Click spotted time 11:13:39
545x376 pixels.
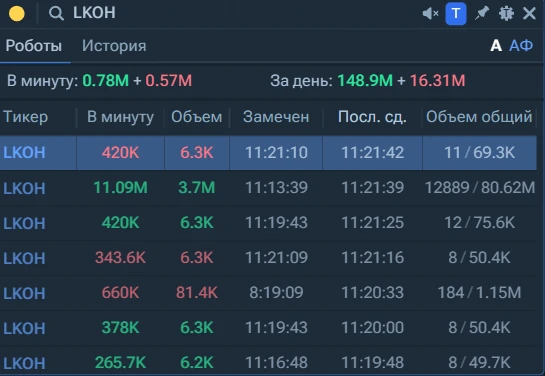point(276,188)
